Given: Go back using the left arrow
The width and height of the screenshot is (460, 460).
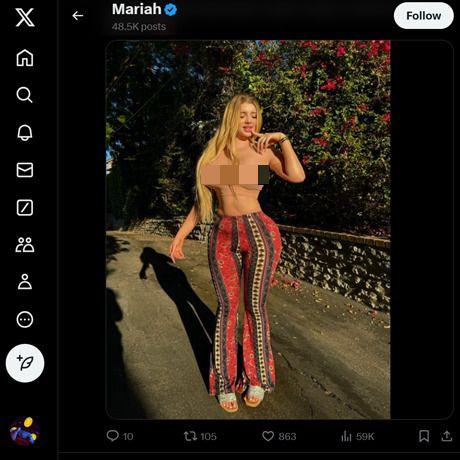Looking at the screenshot, I should (78, 16).
